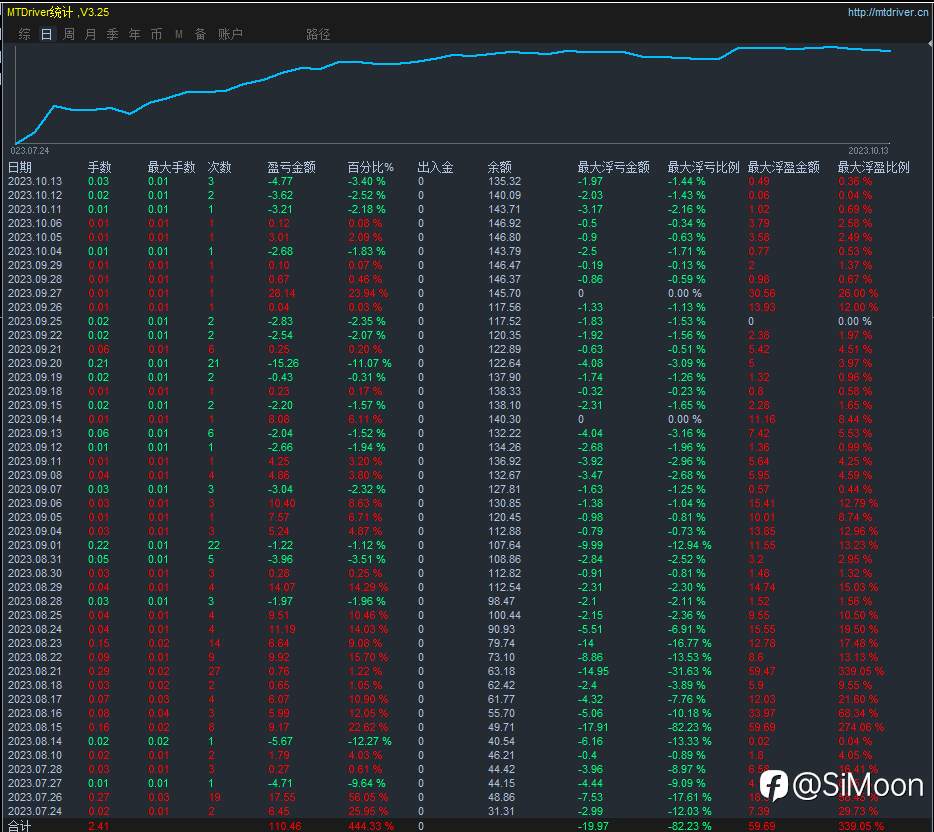
Task: Open the 周 weekly statistics tab
Action: [69, 34]
